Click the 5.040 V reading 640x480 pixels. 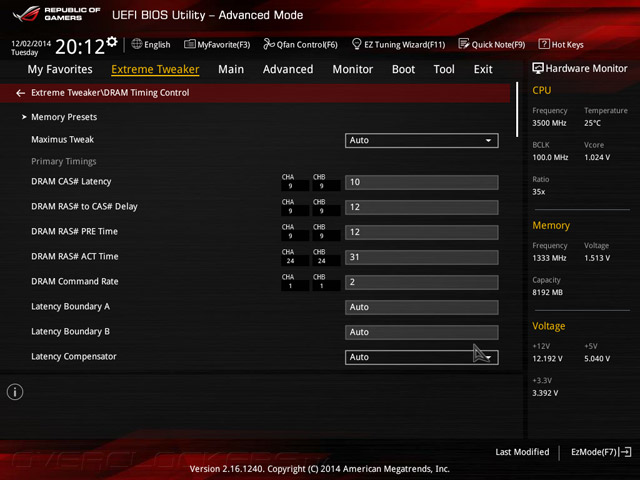pyautogui.click(x=597, y=359)
